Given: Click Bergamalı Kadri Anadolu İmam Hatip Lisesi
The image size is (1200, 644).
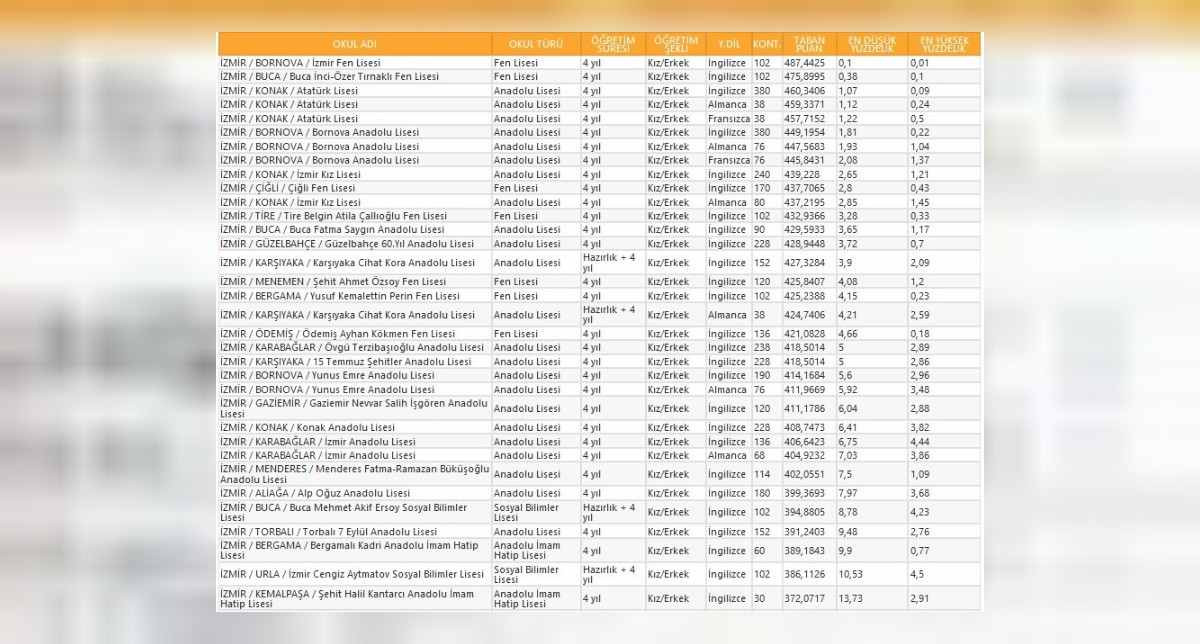Looking at the screenshot, I should [x=350, y=550].
